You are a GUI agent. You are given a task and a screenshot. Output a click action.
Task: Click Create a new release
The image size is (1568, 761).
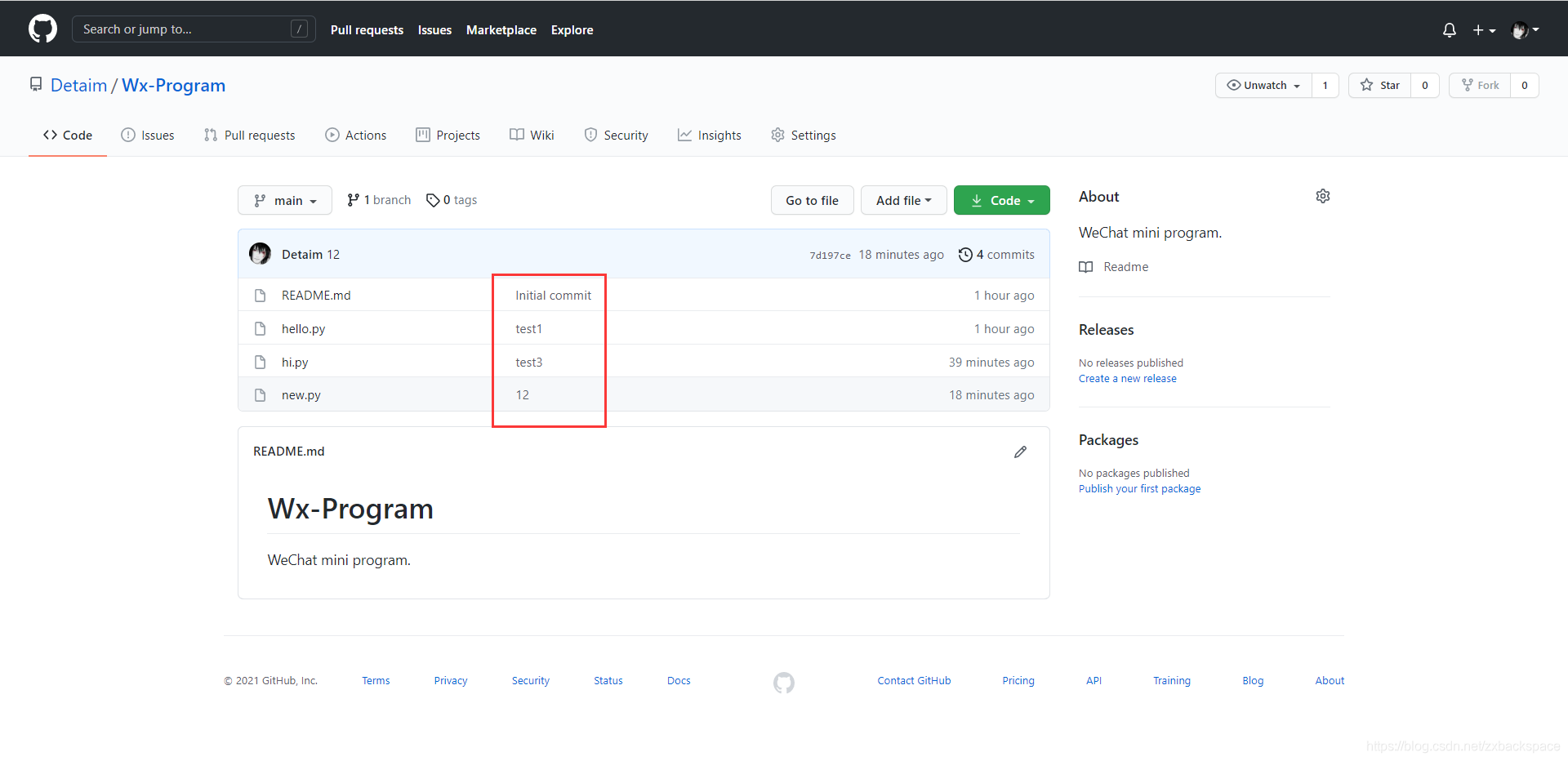[1127, 379]
